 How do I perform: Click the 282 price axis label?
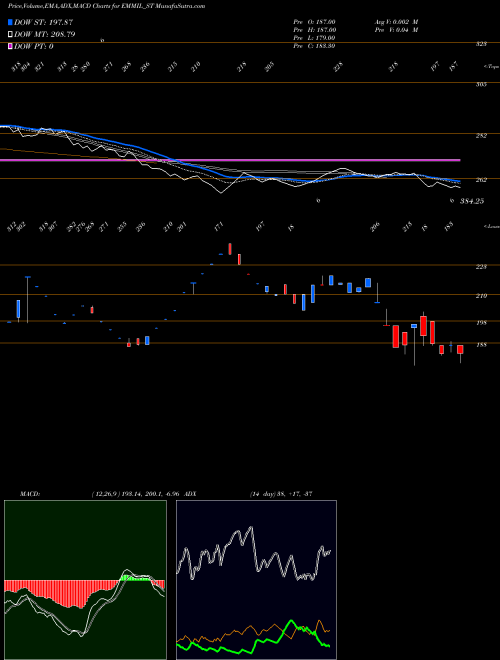(481, 136)
